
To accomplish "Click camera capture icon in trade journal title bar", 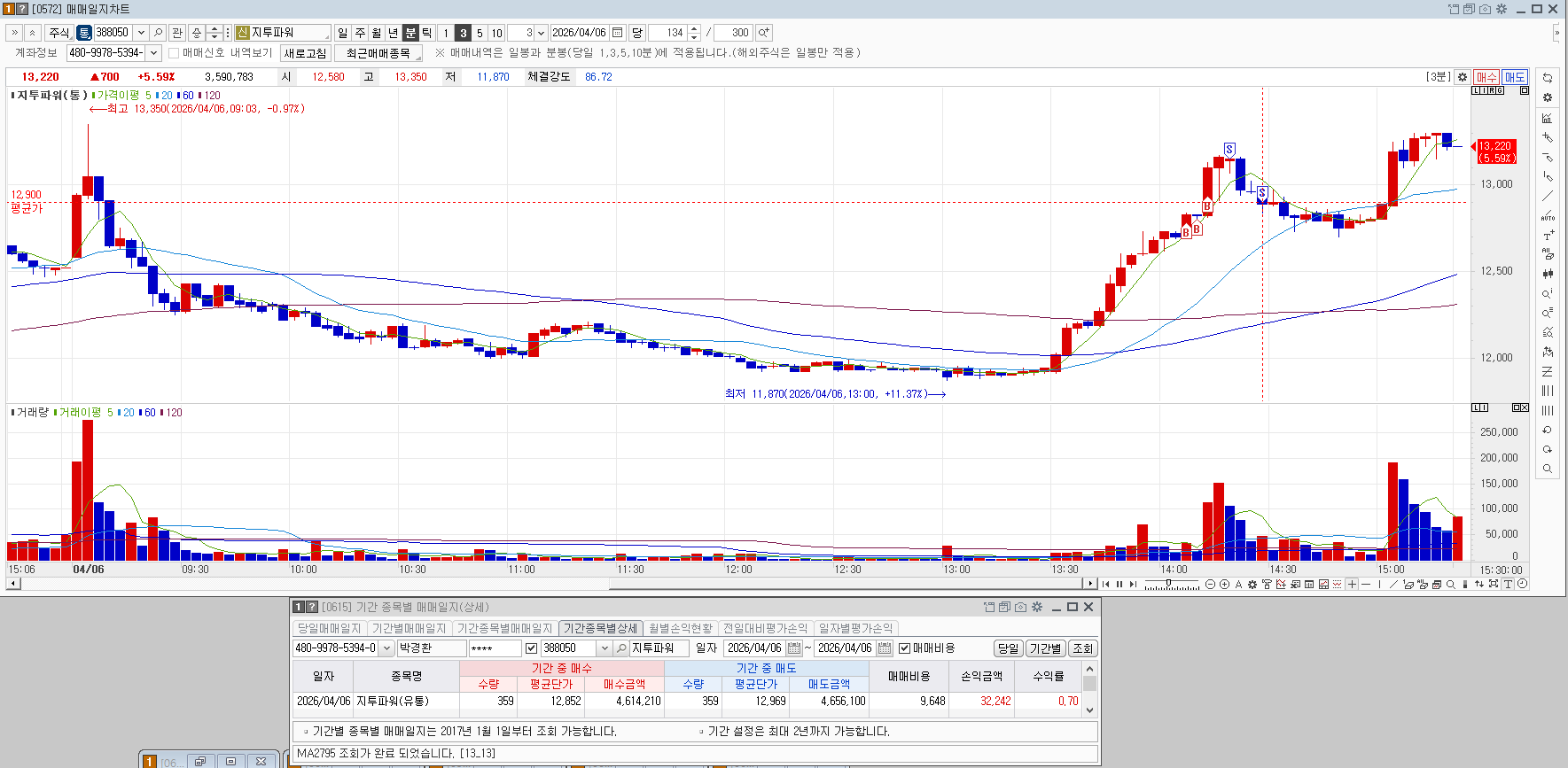I will click(1020, 607).
